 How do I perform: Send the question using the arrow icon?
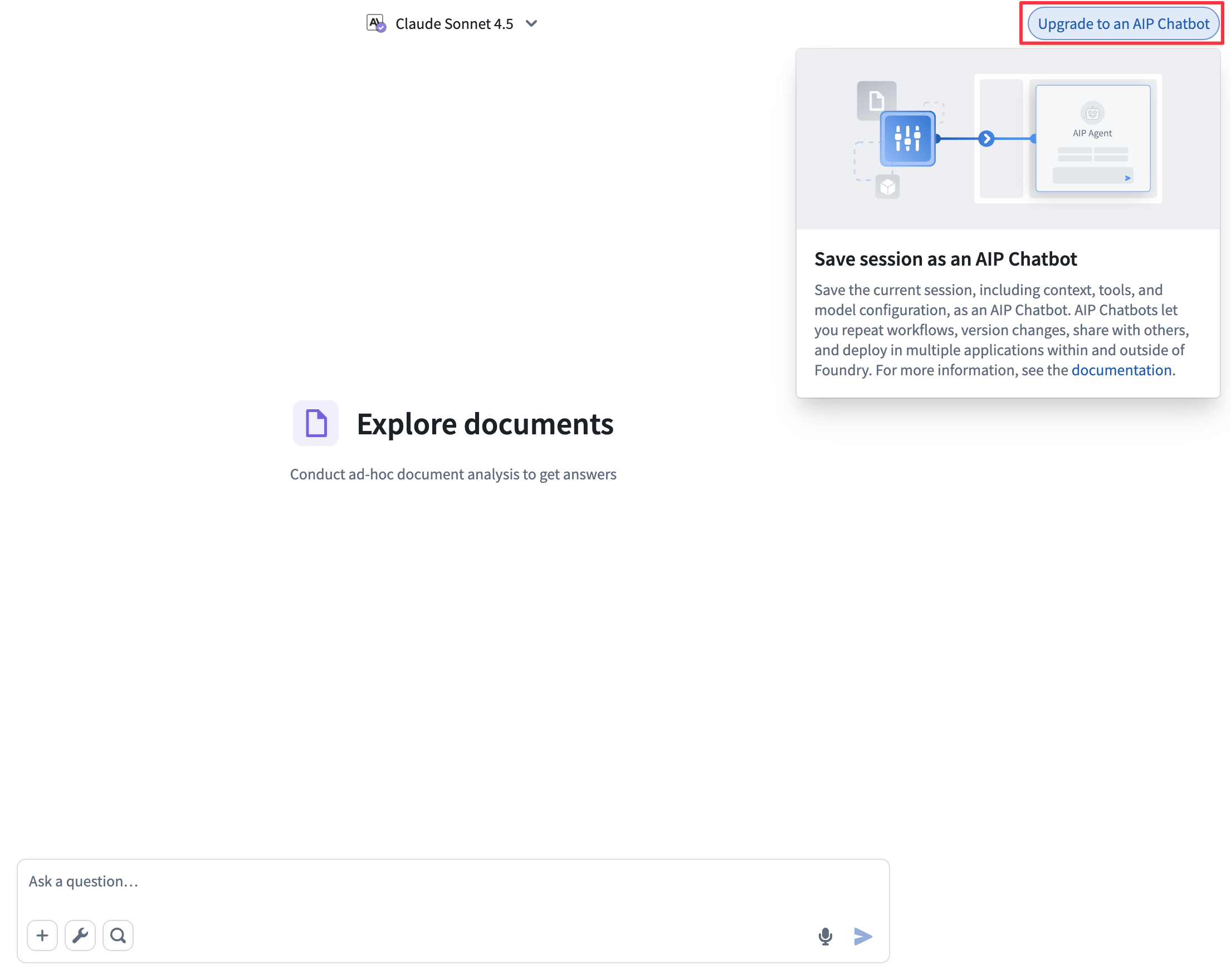(x=863, y=935)
